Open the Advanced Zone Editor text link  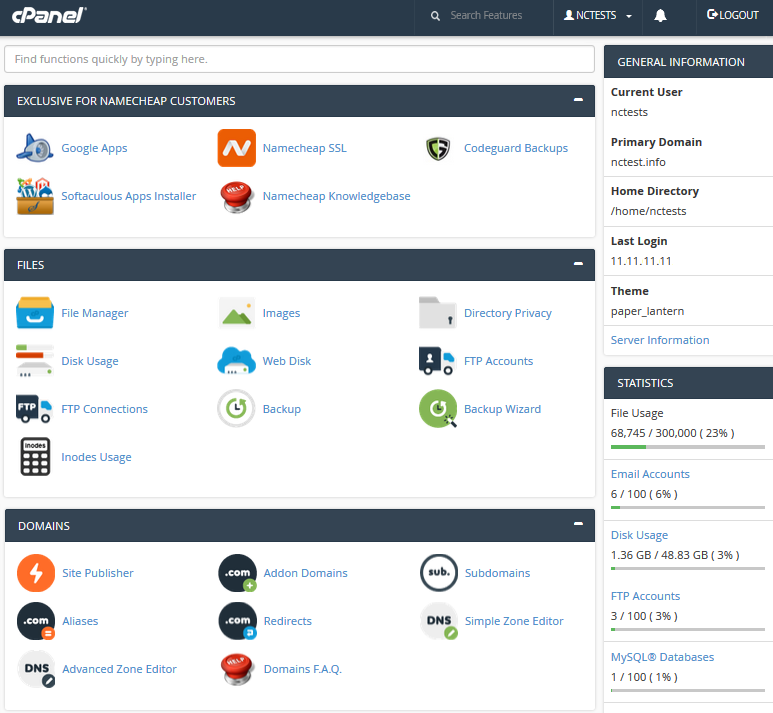pos(119,669)
